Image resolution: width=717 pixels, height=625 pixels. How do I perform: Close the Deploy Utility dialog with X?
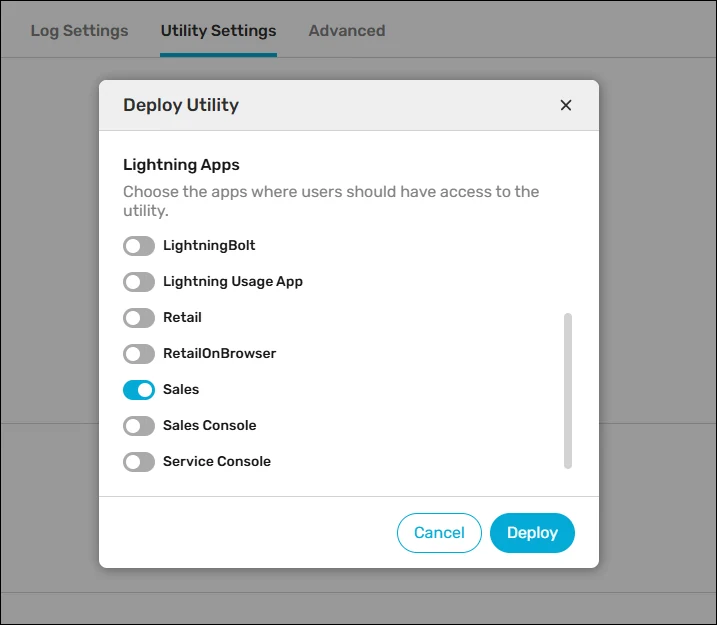tap(566, 105)
